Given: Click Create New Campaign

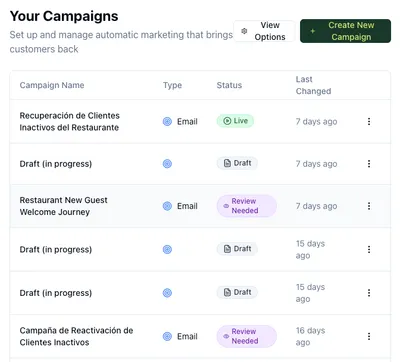Looking at the screenshot, I should point(345,31).
